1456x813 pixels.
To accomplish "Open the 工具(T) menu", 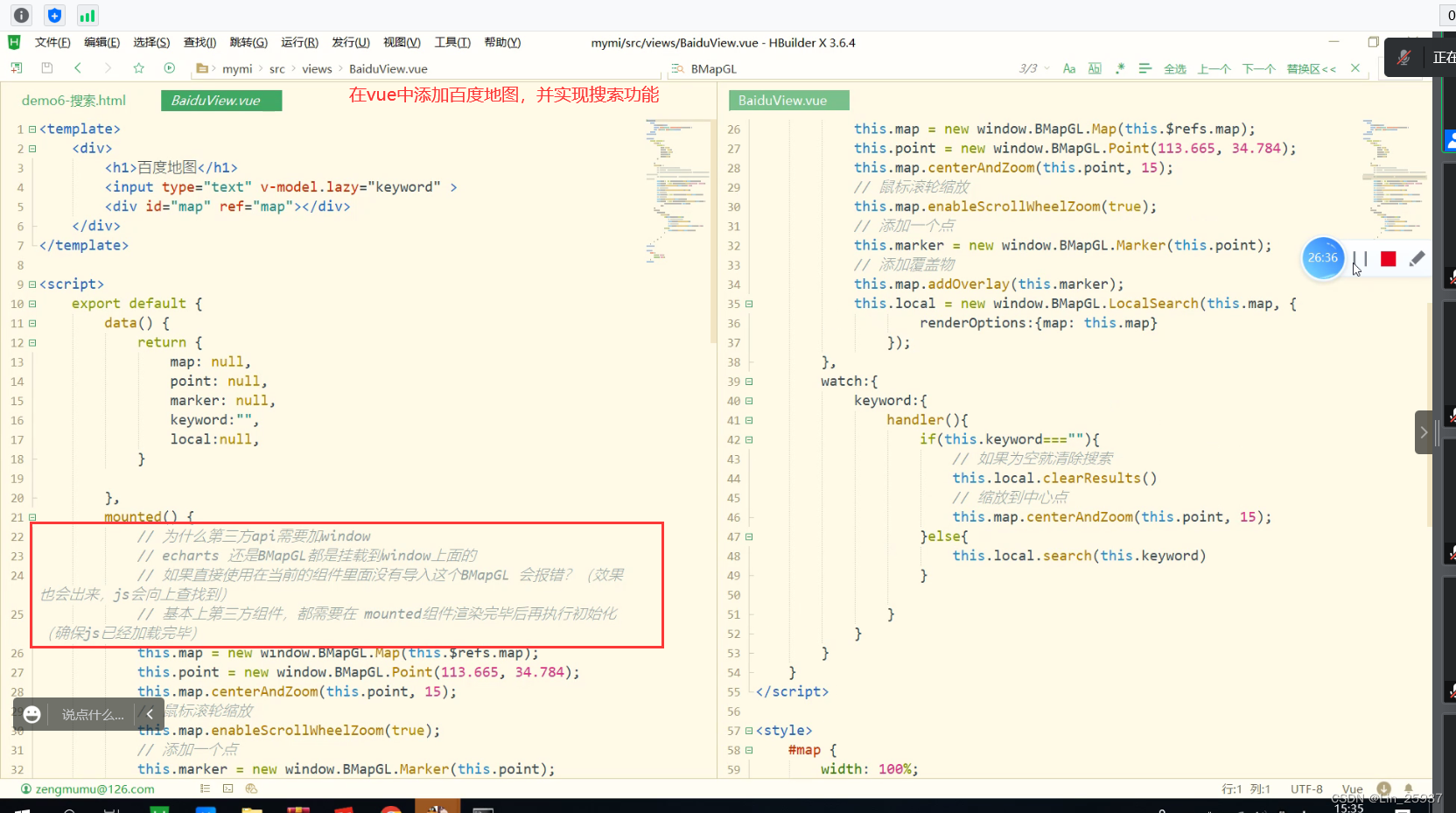I will pyautogui.click(x=452, y=42).
